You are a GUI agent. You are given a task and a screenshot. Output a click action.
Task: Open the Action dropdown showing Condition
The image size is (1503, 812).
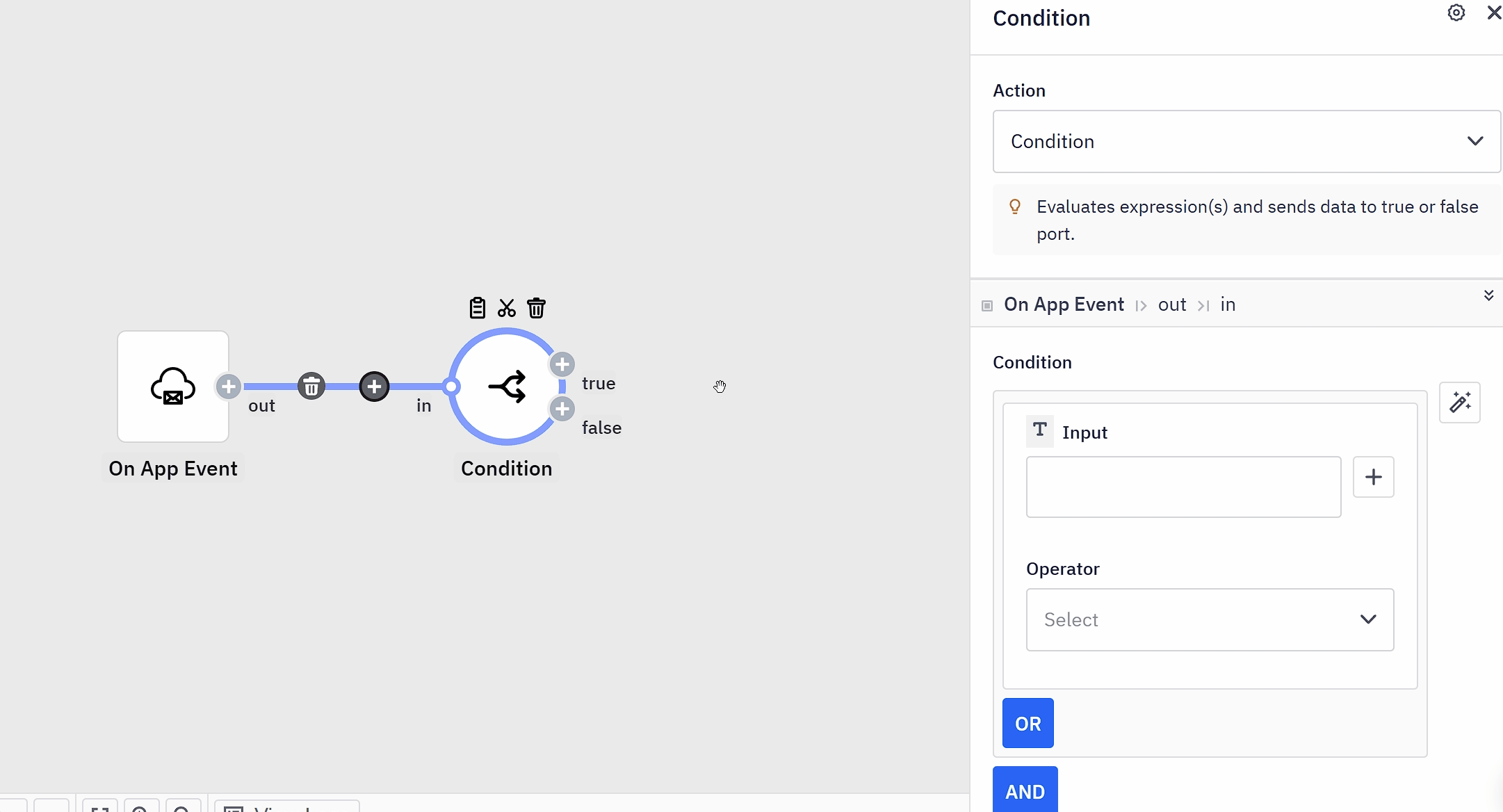[x=1246, y=141]
